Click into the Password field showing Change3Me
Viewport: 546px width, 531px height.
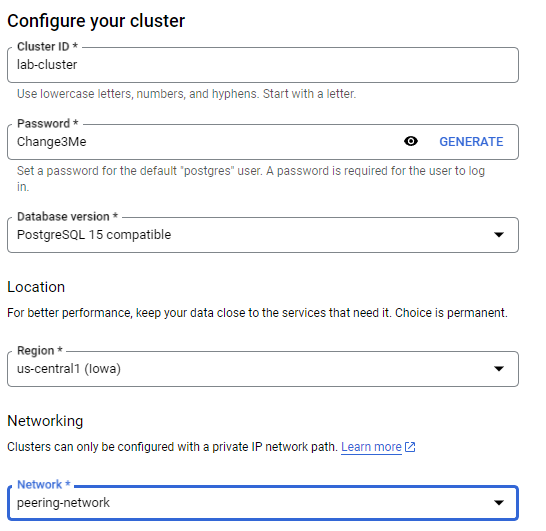click(x=205, y=142)
